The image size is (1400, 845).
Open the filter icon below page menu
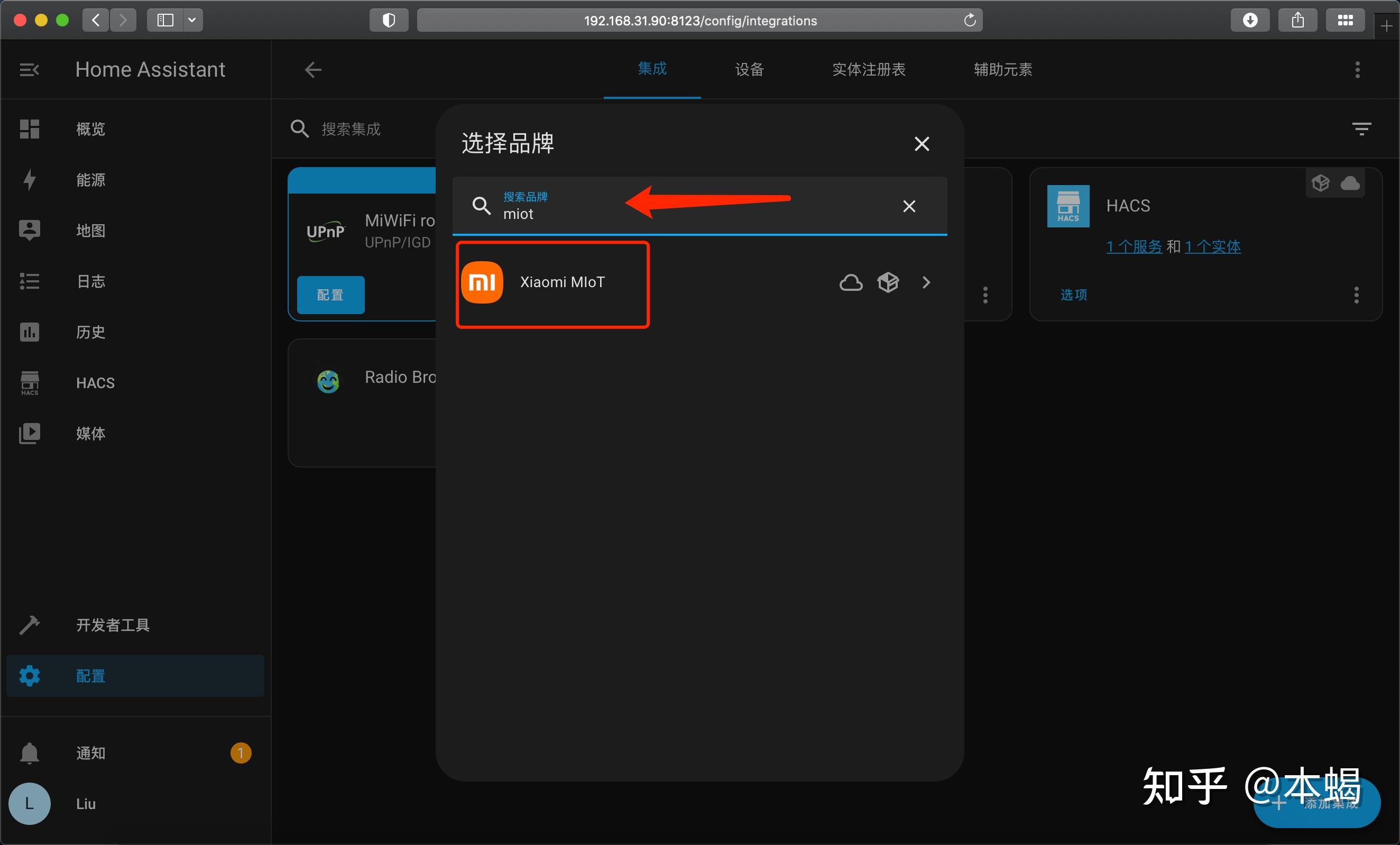pyautogui.click(x=1362, y=128)
